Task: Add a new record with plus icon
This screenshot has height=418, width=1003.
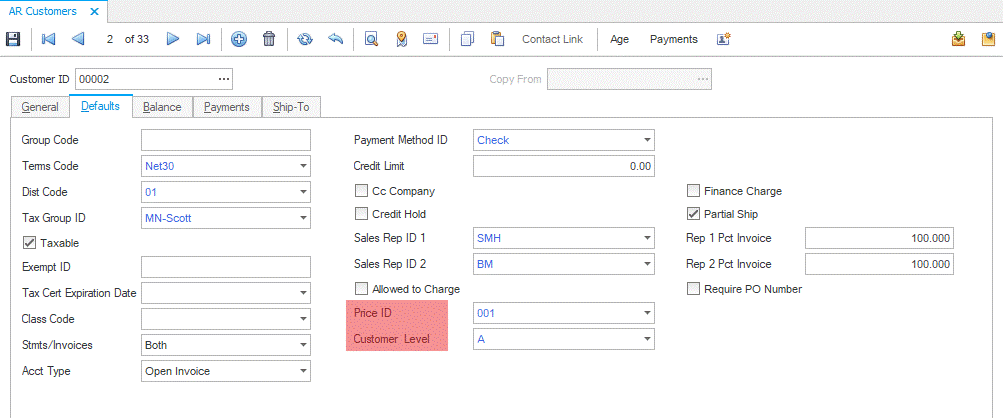Action: (x=238, y=39)
